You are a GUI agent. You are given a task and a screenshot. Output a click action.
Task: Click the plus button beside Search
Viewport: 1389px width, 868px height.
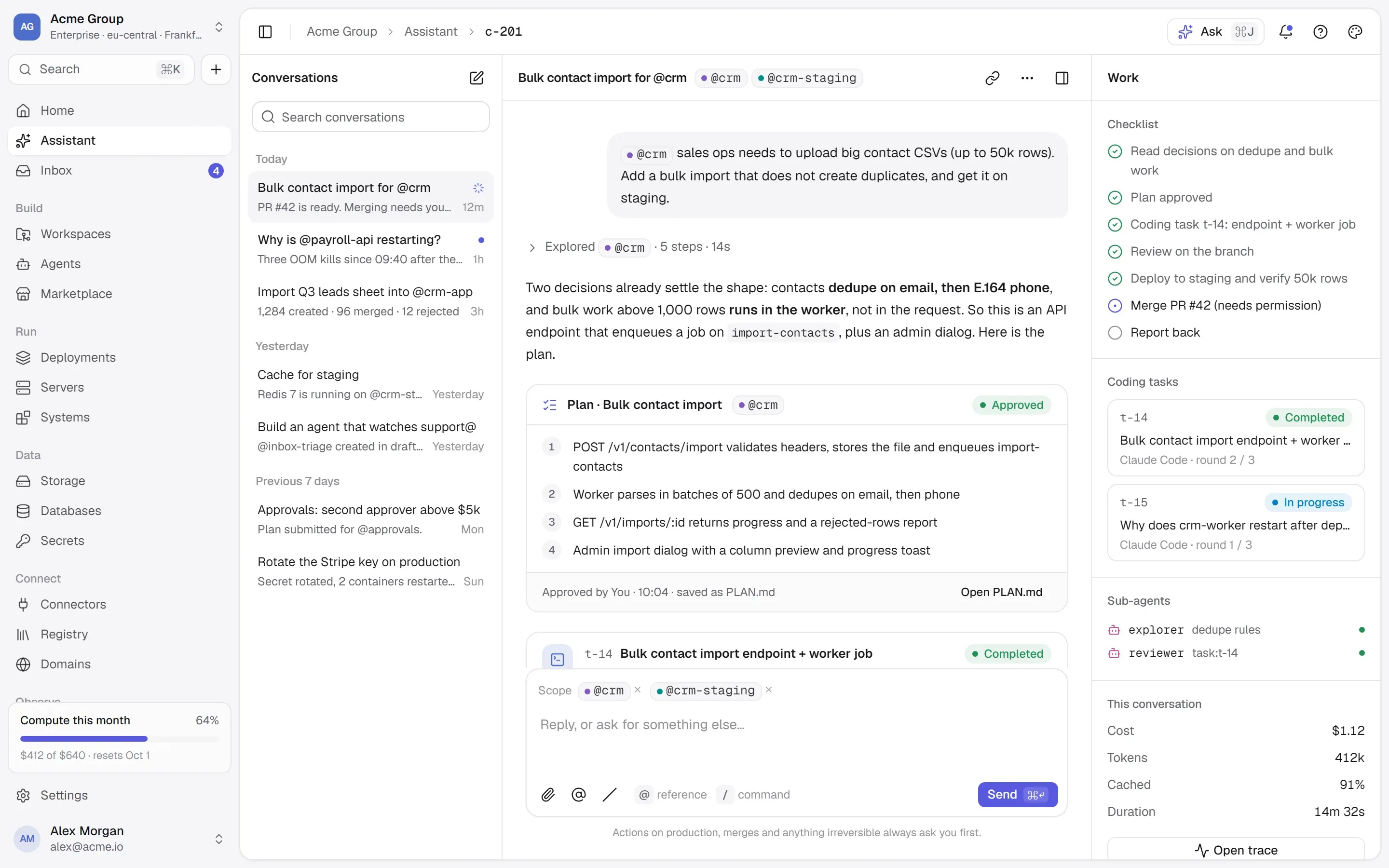216,69
